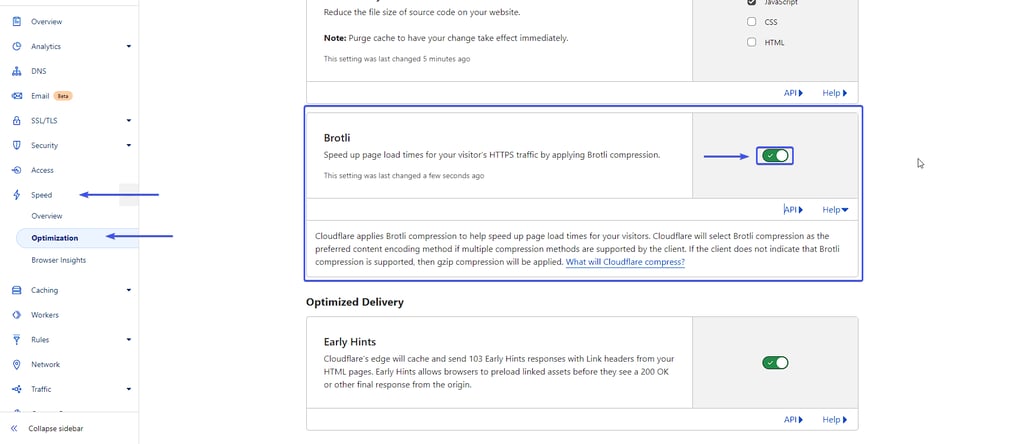Click the API link in Brotli card
This screenshot has width=1024, height=444.
click(793, 210)
